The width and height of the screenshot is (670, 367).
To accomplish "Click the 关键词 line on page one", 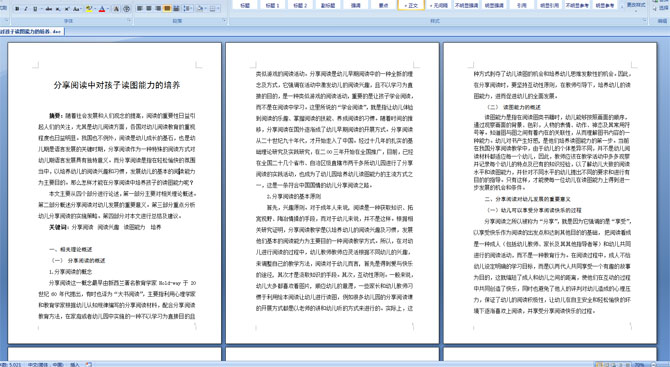I will click(105, 227).
